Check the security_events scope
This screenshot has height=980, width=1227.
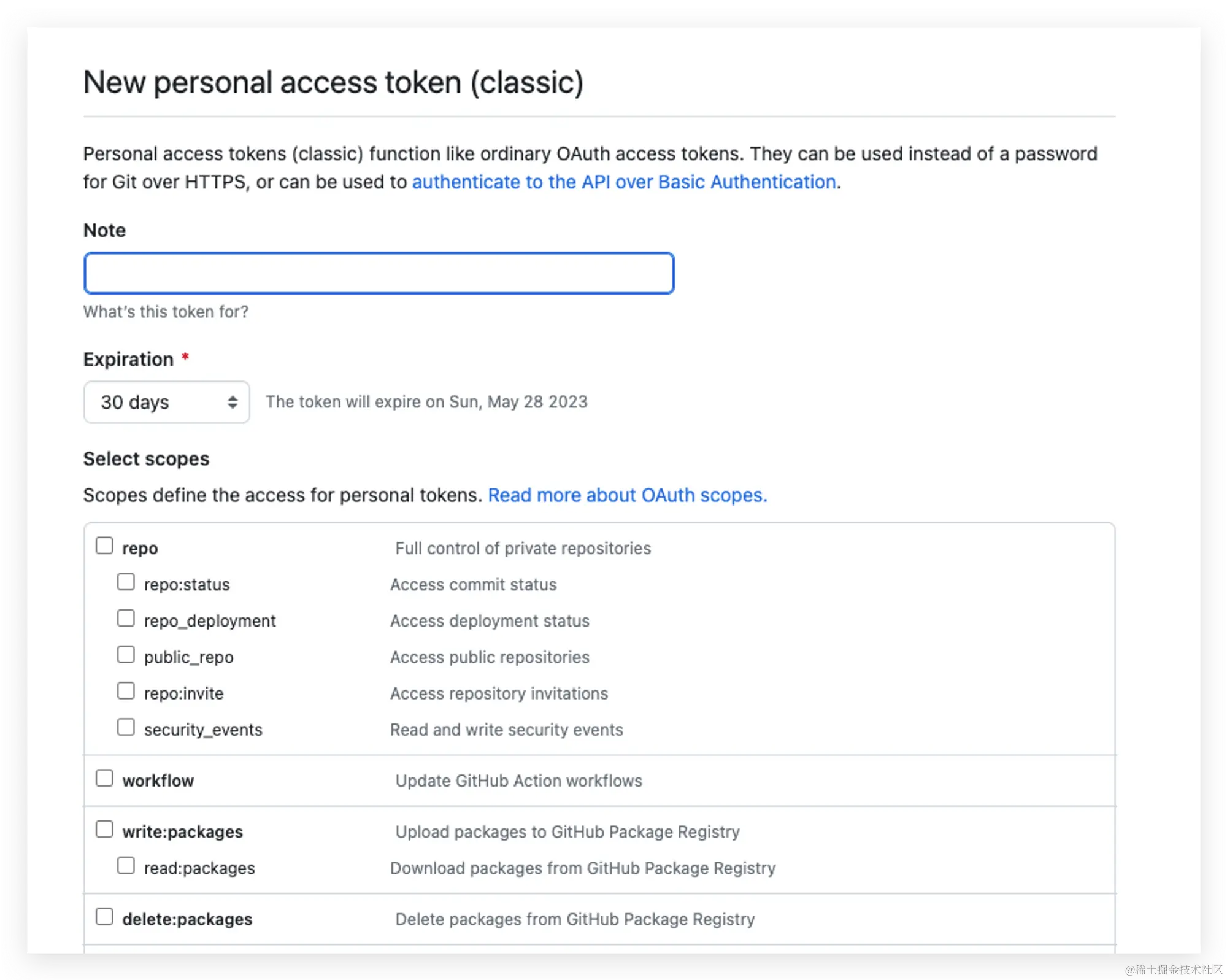(x=126, y=727)
